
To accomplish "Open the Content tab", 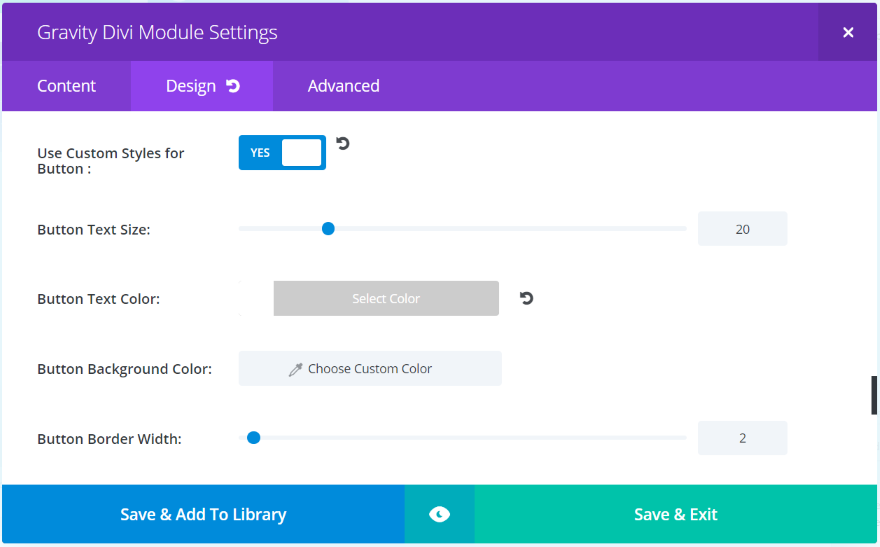I will (66, 86).
